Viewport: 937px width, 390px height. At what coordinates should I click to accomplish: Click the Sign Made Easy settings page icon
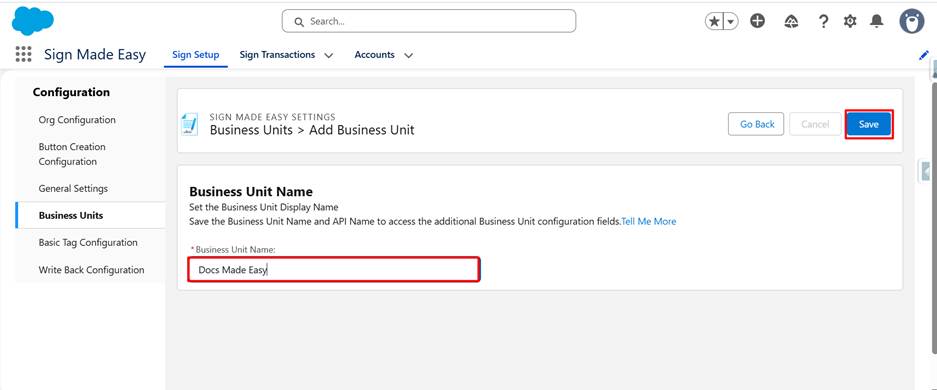189,124
